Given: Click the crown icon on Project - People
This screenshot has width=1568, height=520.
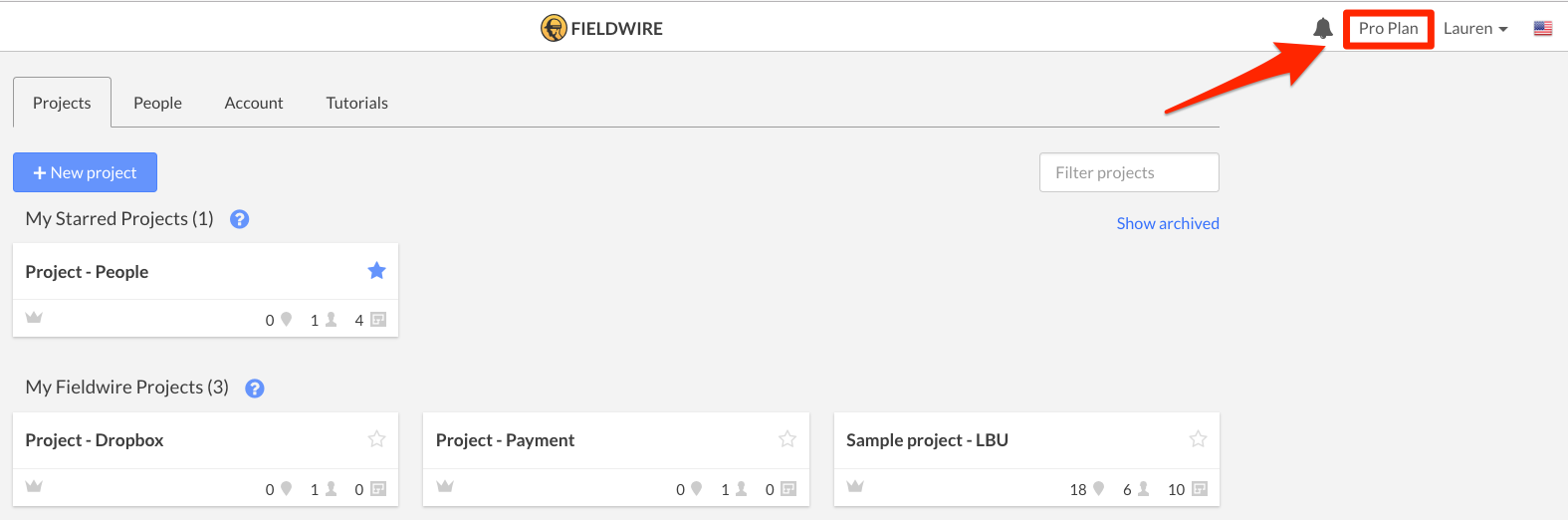Looking at the screenshot, I should 34,317.
